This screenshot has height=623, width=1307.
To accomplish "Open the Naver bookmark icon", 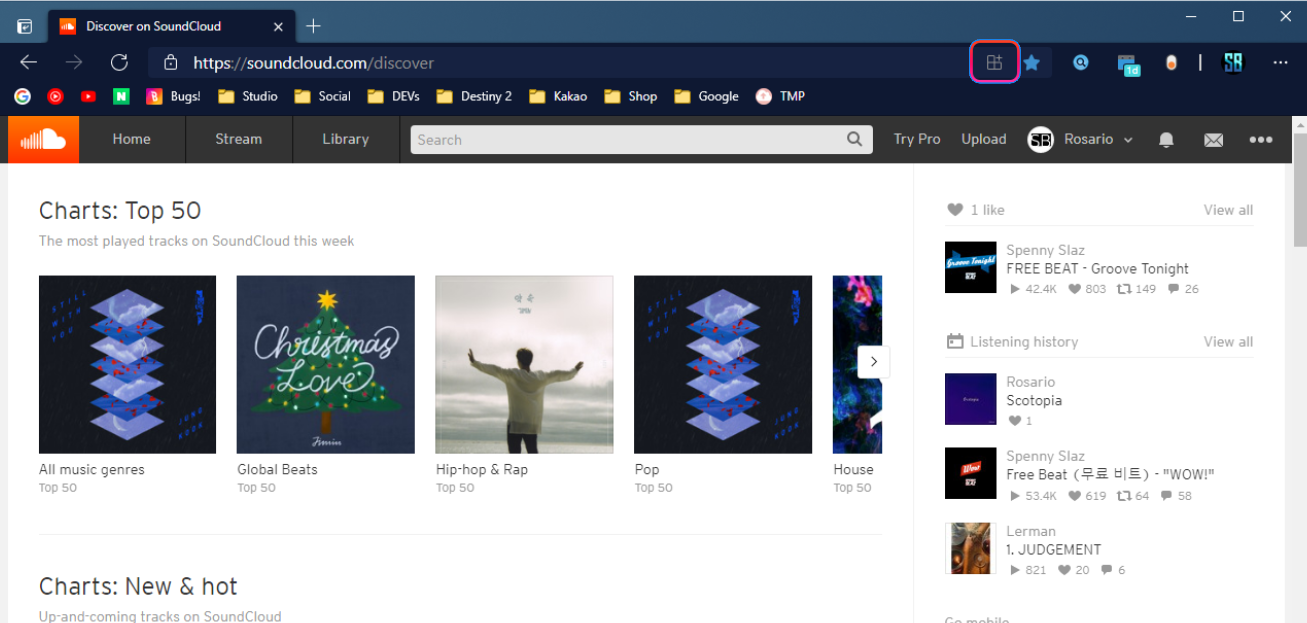I will [121, 96].
